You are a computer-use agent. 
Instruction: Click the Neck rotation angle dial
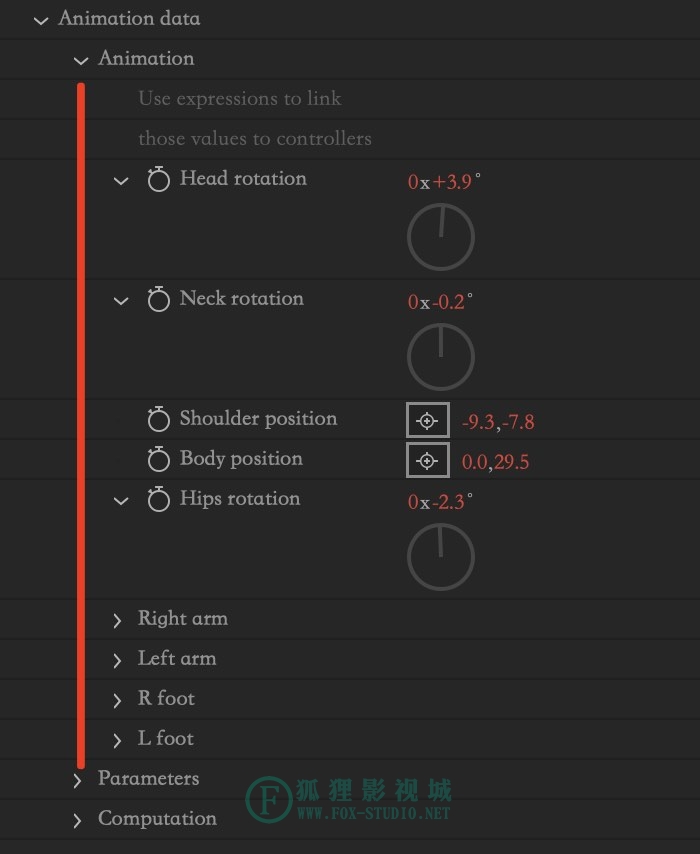click(x=441, y=357)
